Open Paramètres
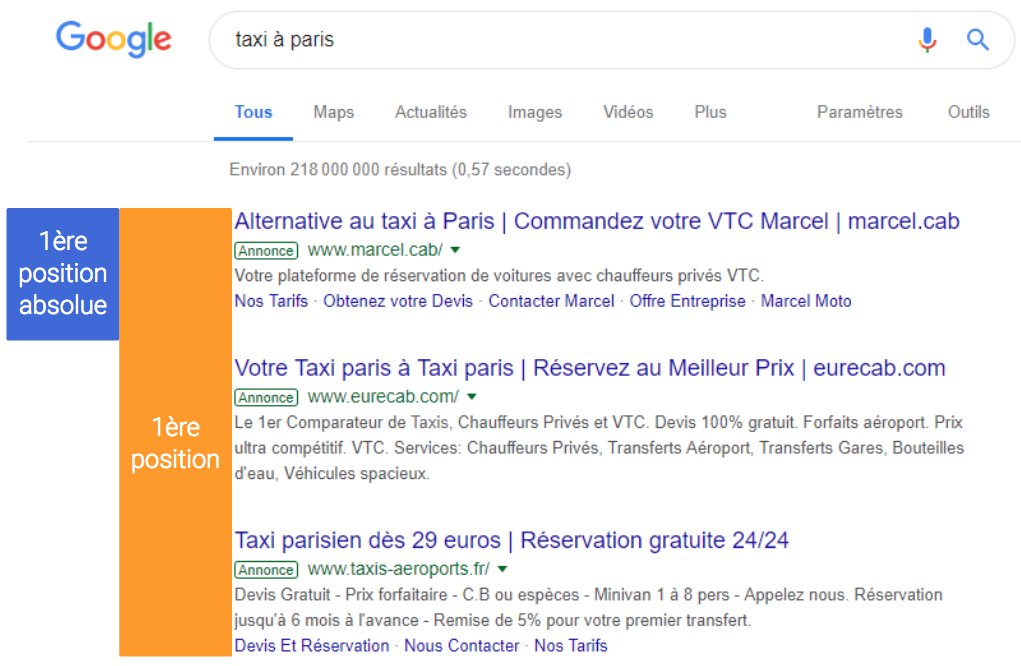 860,112
